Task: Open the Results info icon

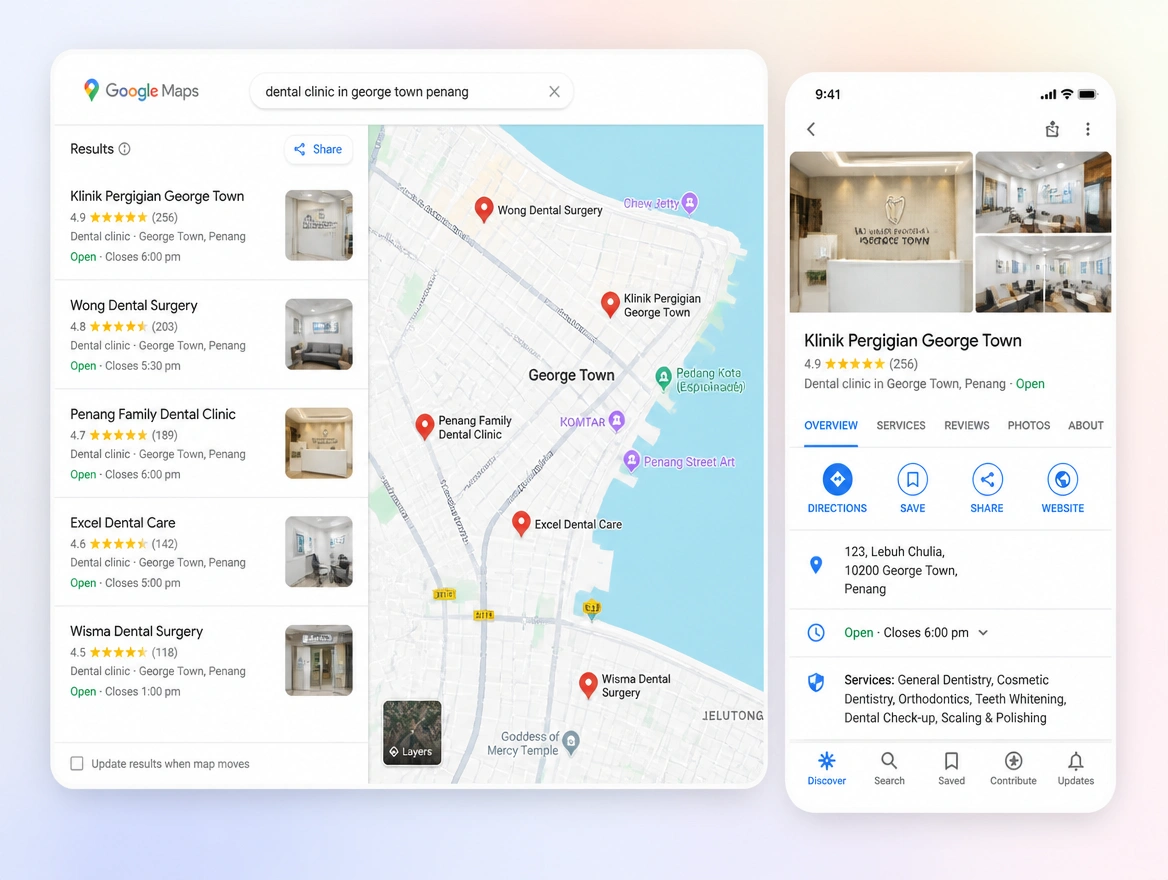Action: (124, 149)
